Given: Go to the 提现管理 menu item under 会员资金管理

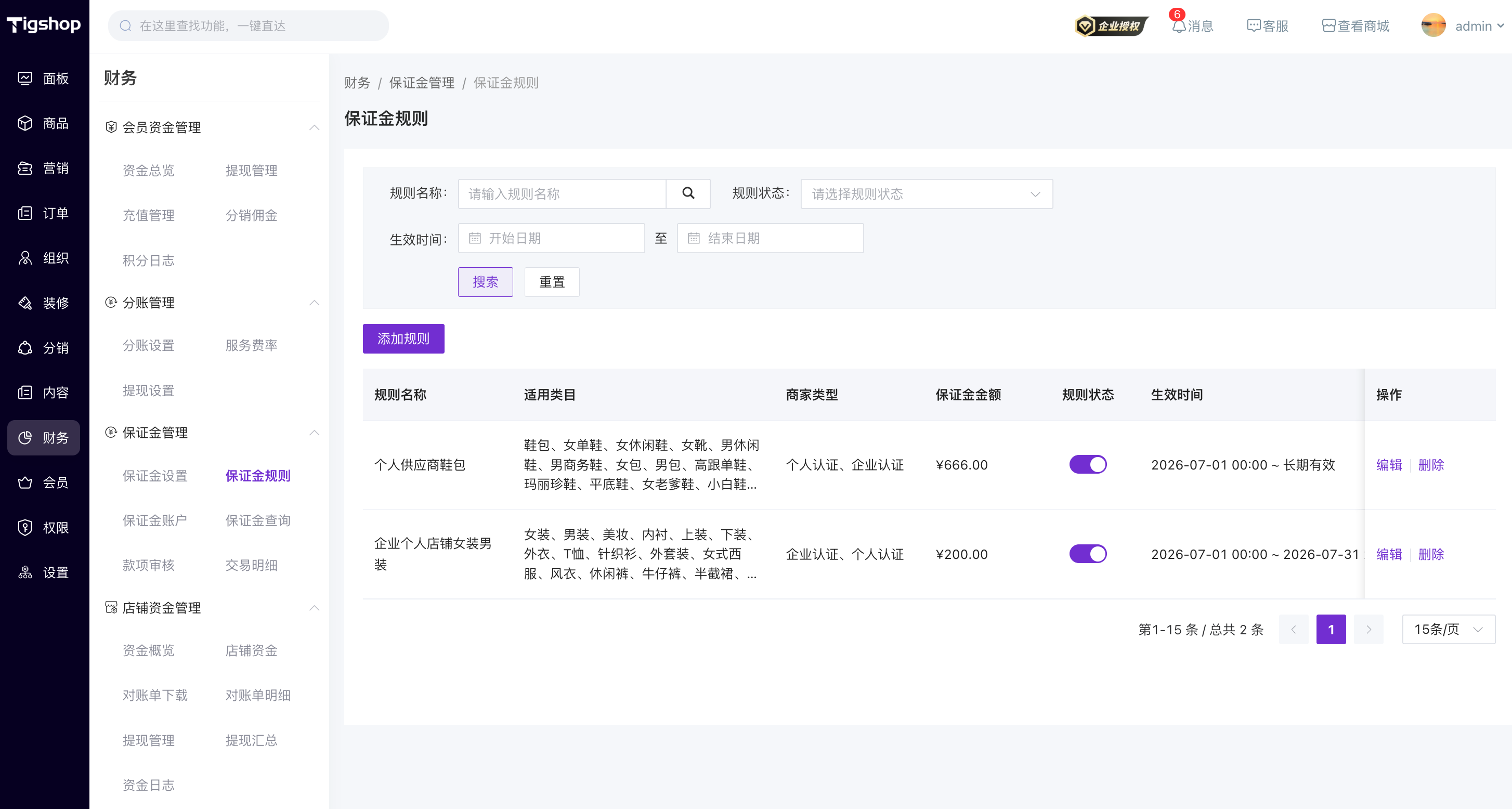Looking at the screenshot, I should tap(251, 170).
